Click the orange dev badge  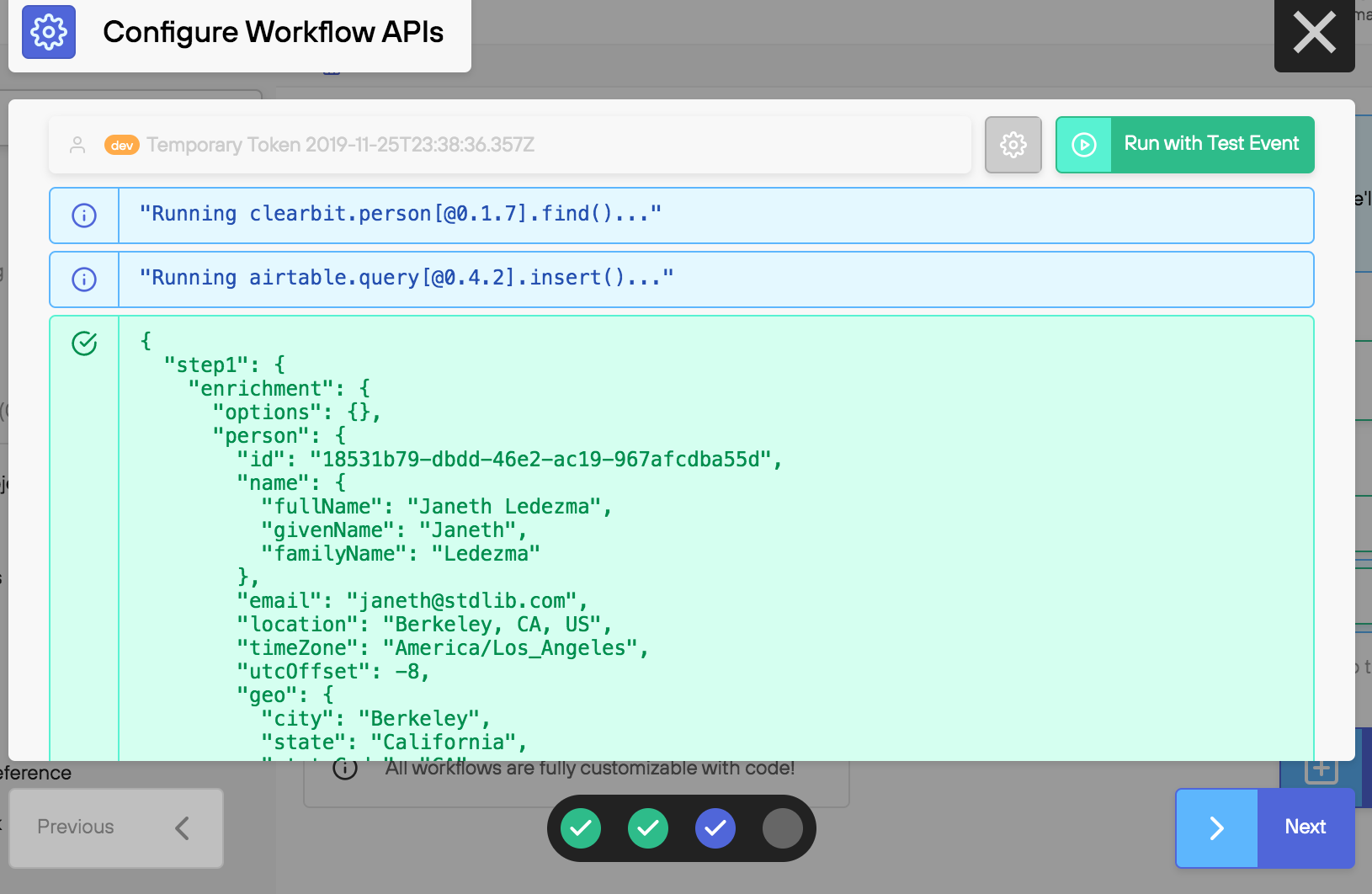coord(122,145)
